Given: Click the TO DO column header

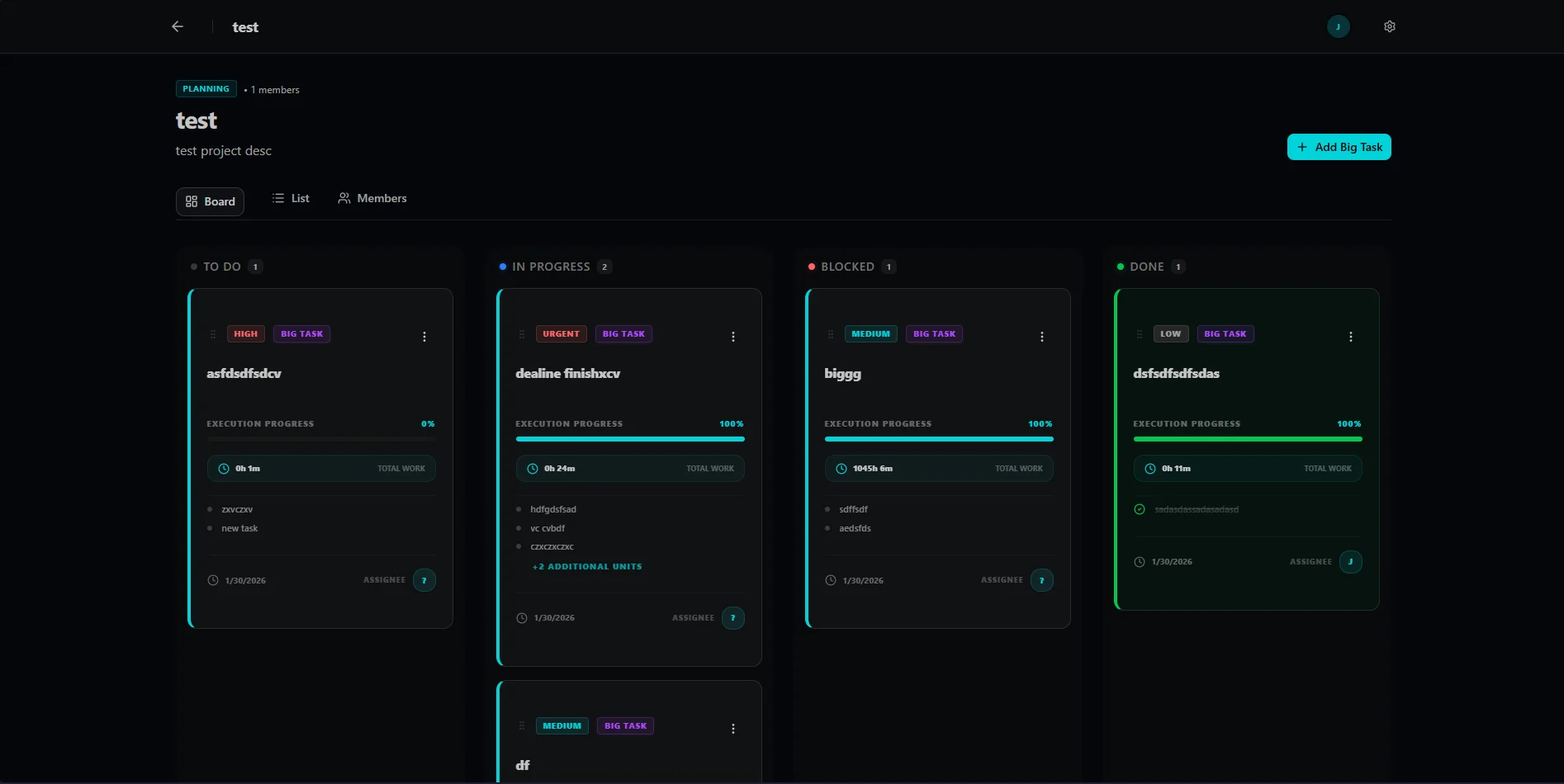Looking at the screenshot, I should tap(222, 267).
